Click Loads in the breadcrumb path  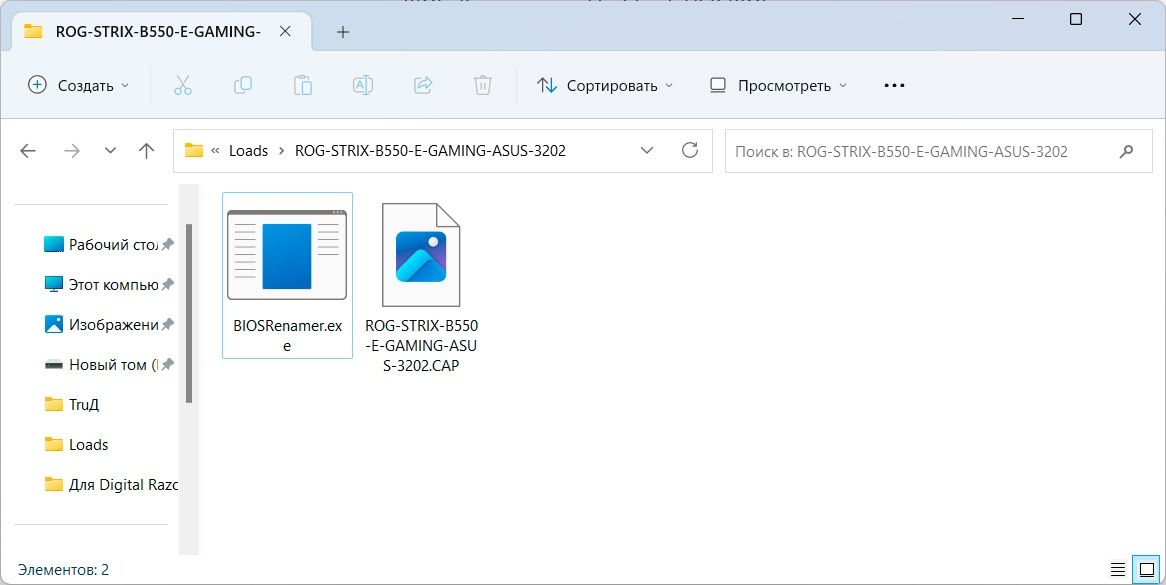coord(248,151)
